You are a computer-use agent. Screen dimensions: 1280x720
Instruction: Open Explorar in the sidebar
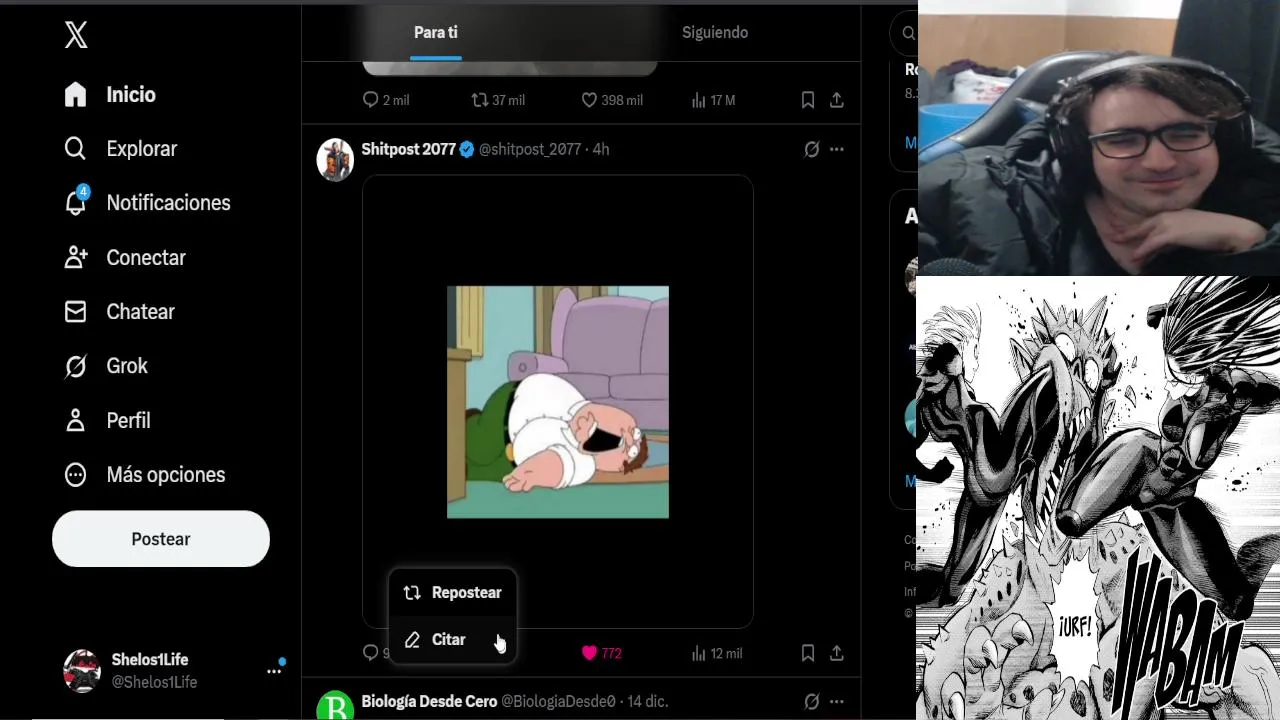pos(120,148)
